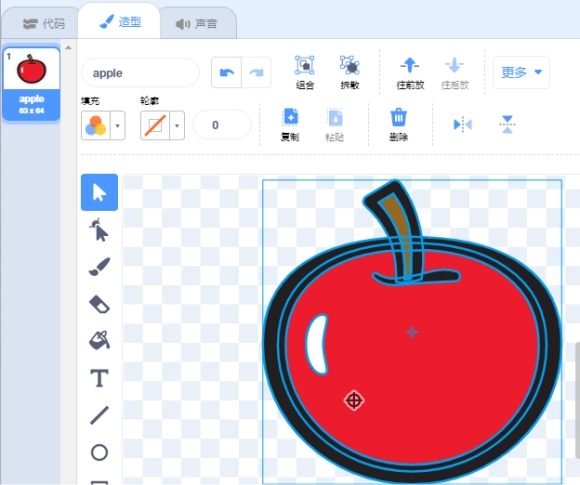Click the costume name field 'apple'
The height and width of the screenshot is (485, 580).
tap(140, 73)
